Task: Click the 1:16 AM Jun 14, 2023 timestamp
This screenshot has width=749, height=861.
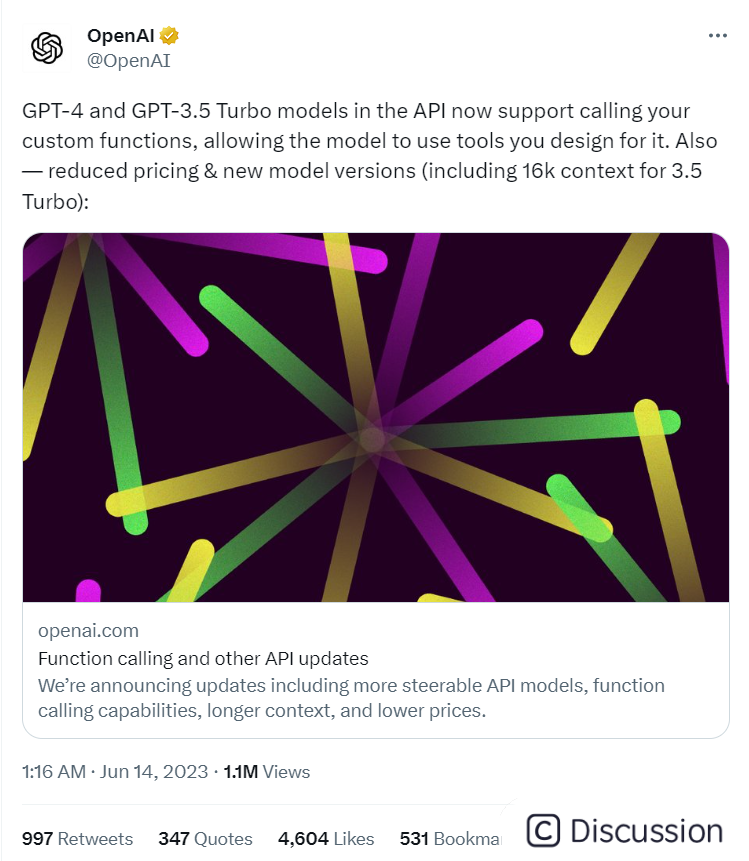Action: [115, 771]
